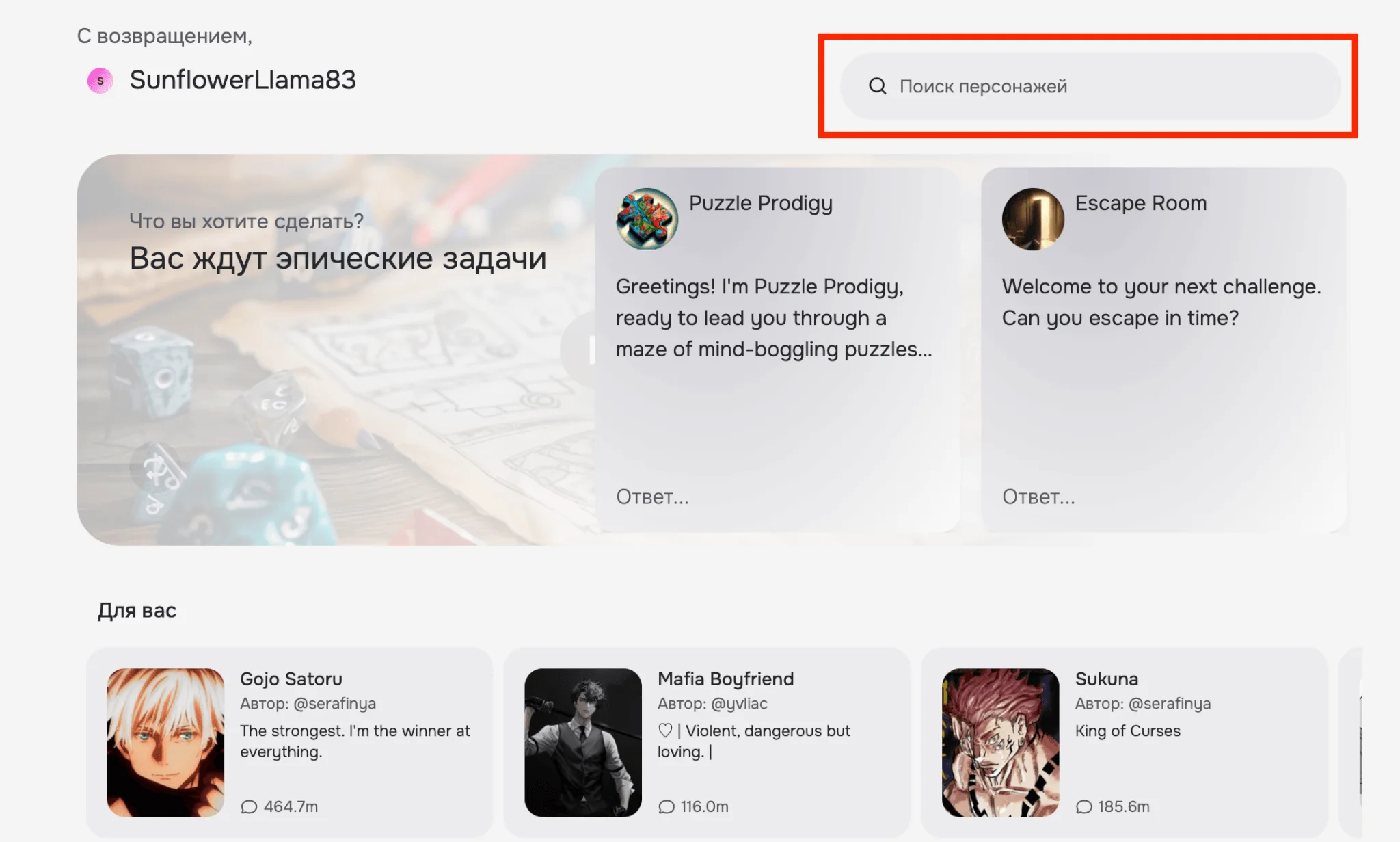Click the carousel previous arrow button
Screen dimensions: 1400x842
click(578, 350)
